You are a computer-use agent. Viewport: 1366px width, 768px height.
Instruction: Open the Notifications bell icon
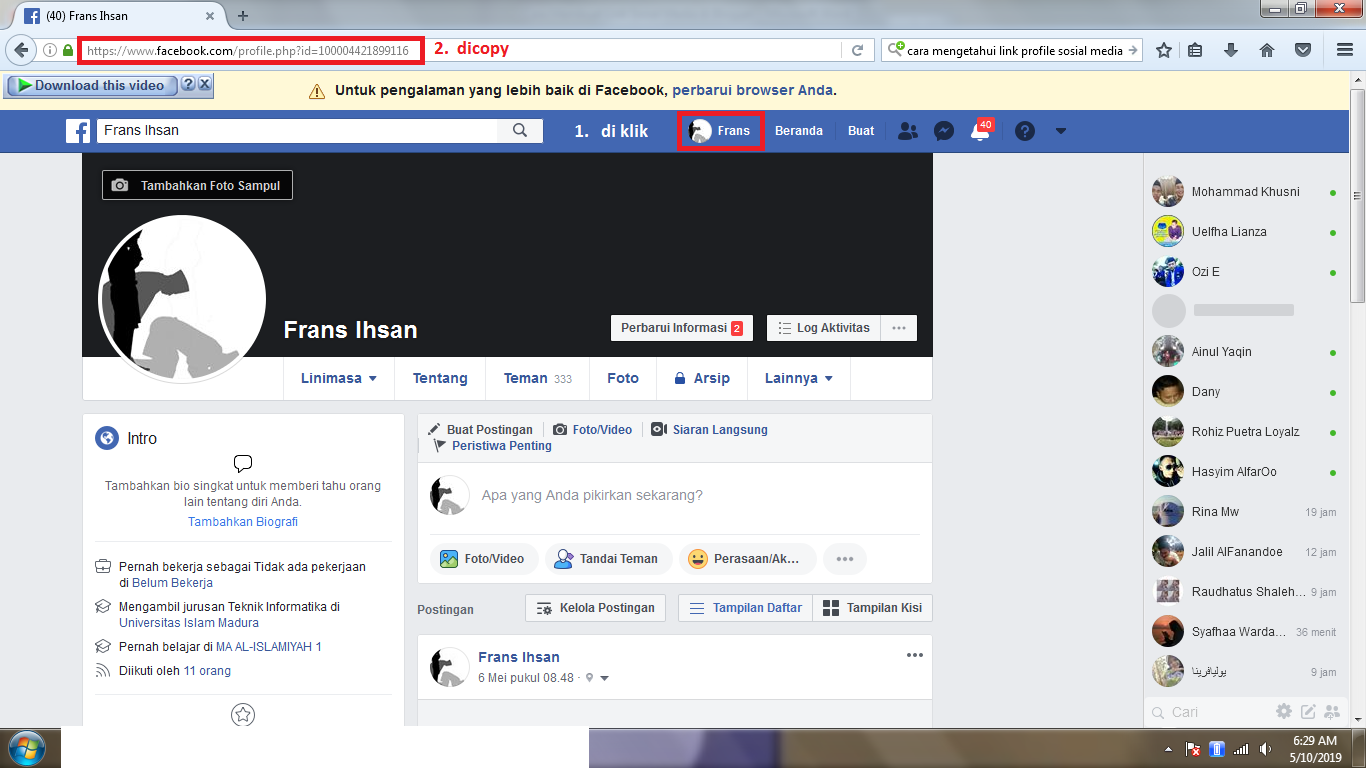[x=980, y=131]
